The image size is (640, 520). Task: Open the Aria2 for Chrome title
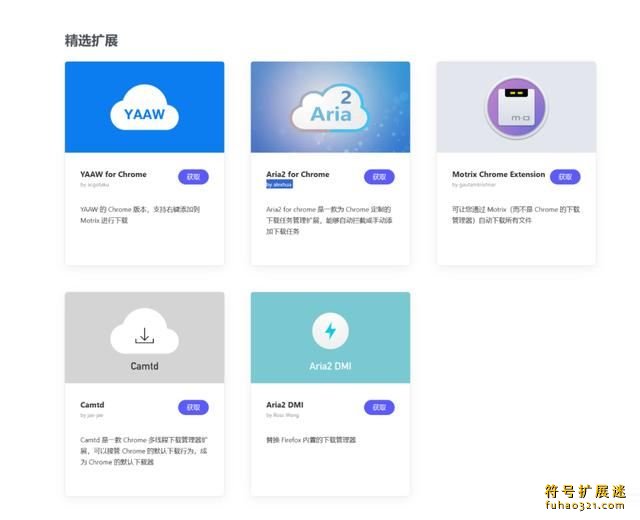point(298,174)
